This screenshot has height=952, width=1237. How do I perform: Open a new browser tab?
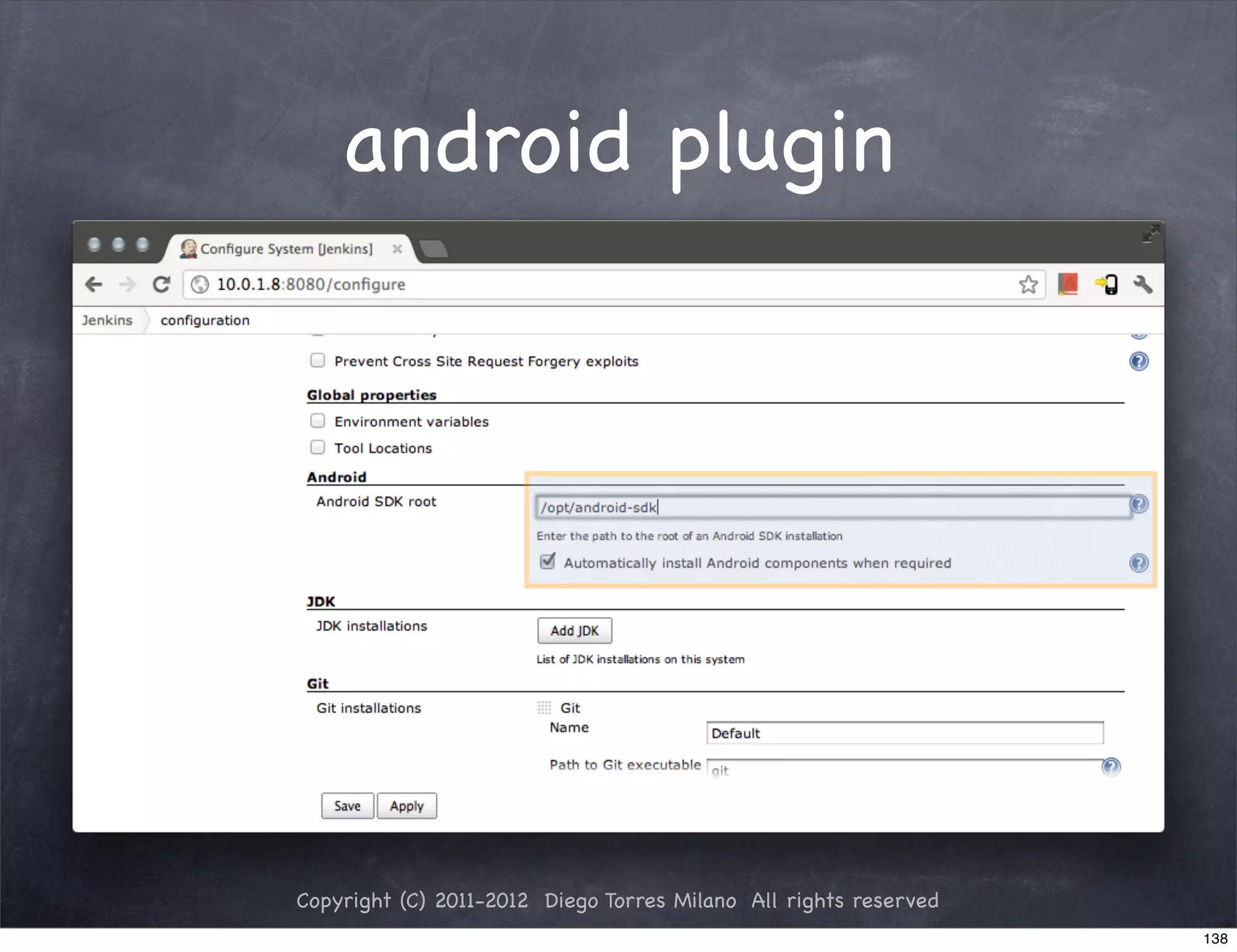point(433,249)
